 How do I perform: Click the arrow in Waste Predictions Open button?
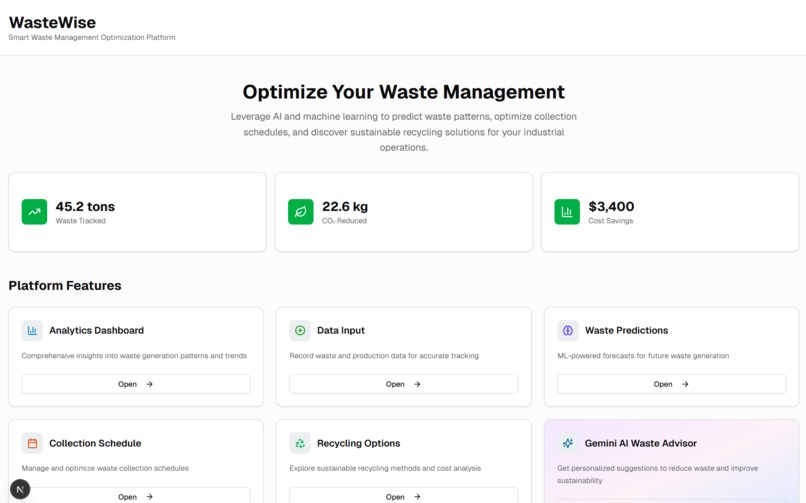(x=685, y=384)
